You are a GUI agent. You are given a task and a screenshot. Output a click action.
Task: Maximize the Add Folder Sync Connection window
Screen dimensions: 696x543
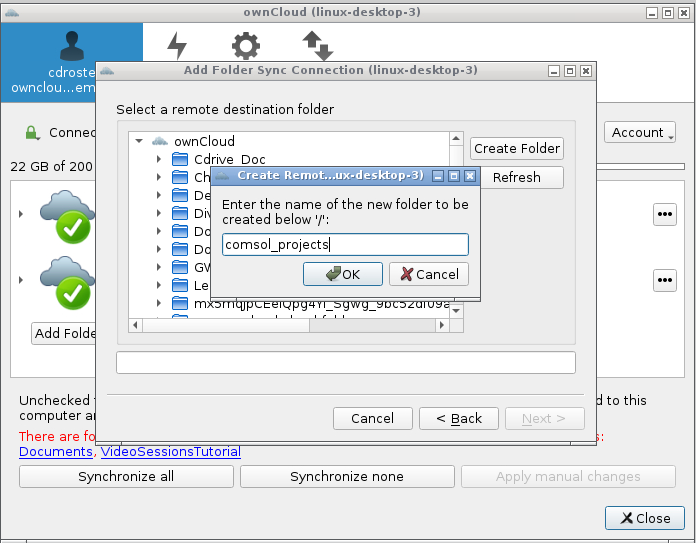[x=570, y=71]
